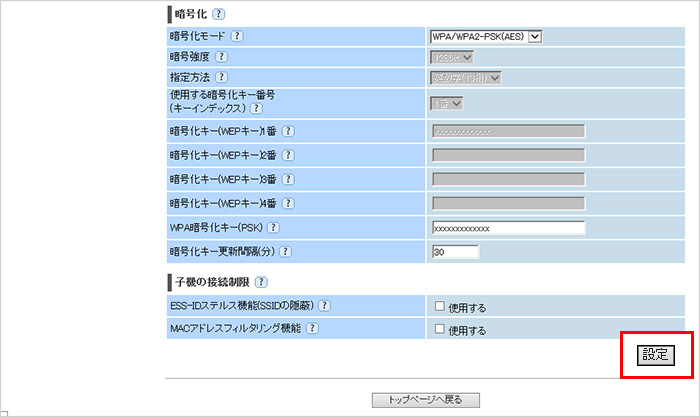Click the トップページへ戻る button

425,400
